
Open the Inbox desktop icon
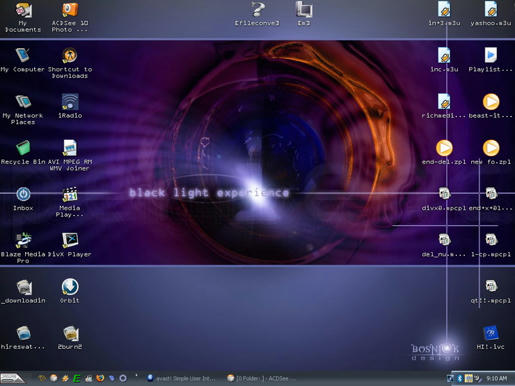tap(23, 199)
